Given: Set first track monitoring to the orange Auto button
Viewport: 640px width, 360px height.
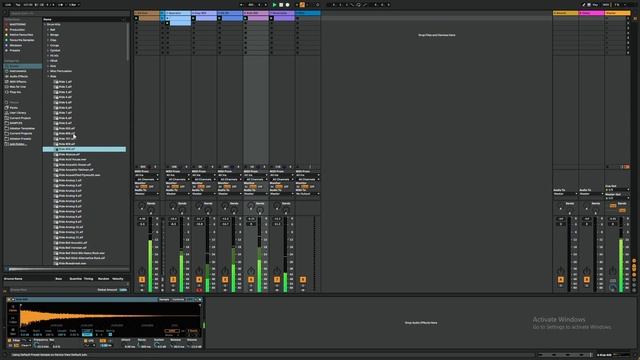Looking at the screenshot, I should pyautogui.click(x=144, y=187).
